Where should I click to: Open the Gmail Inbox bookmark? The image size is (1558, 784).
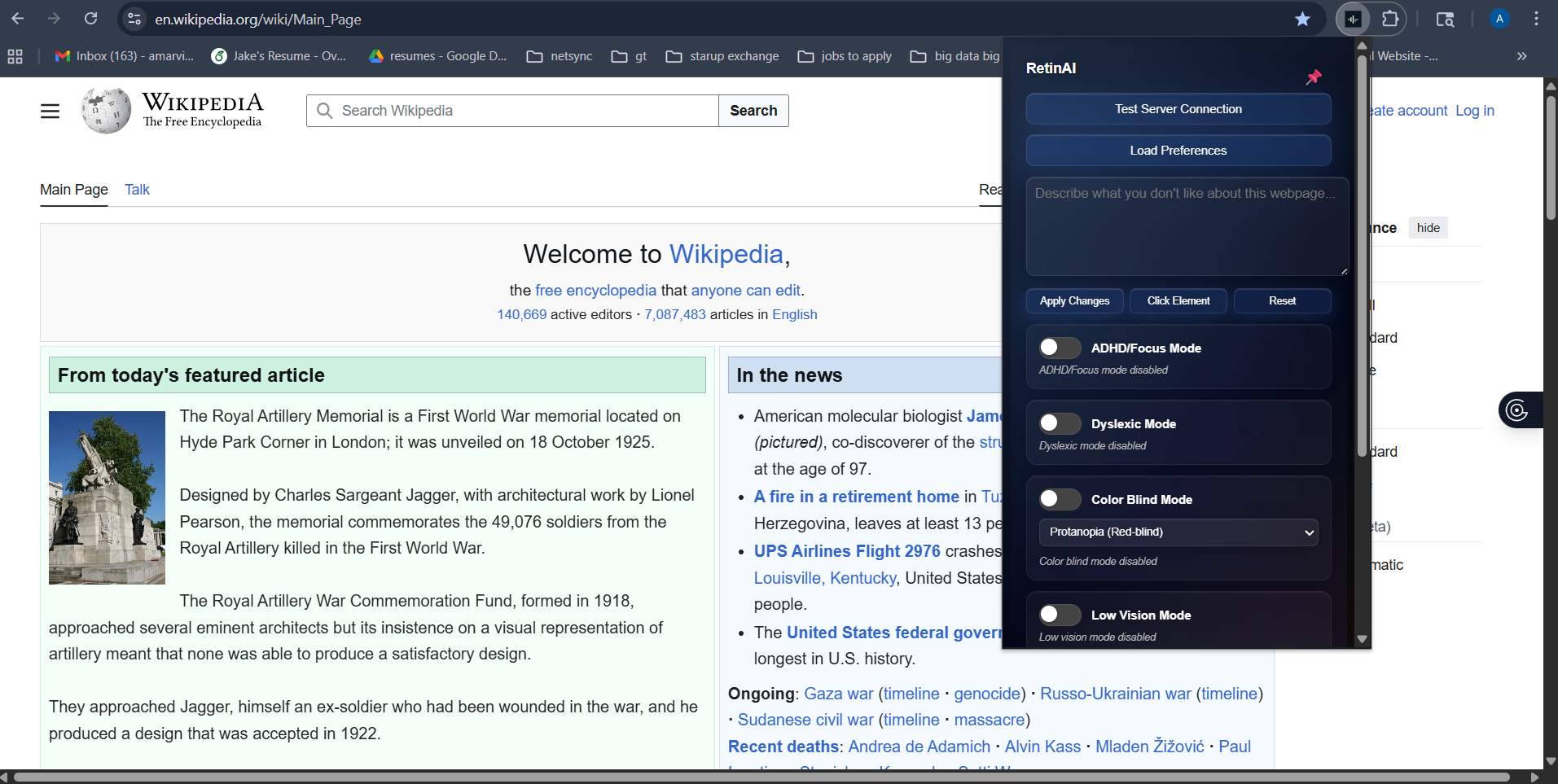tap(125, 56)
